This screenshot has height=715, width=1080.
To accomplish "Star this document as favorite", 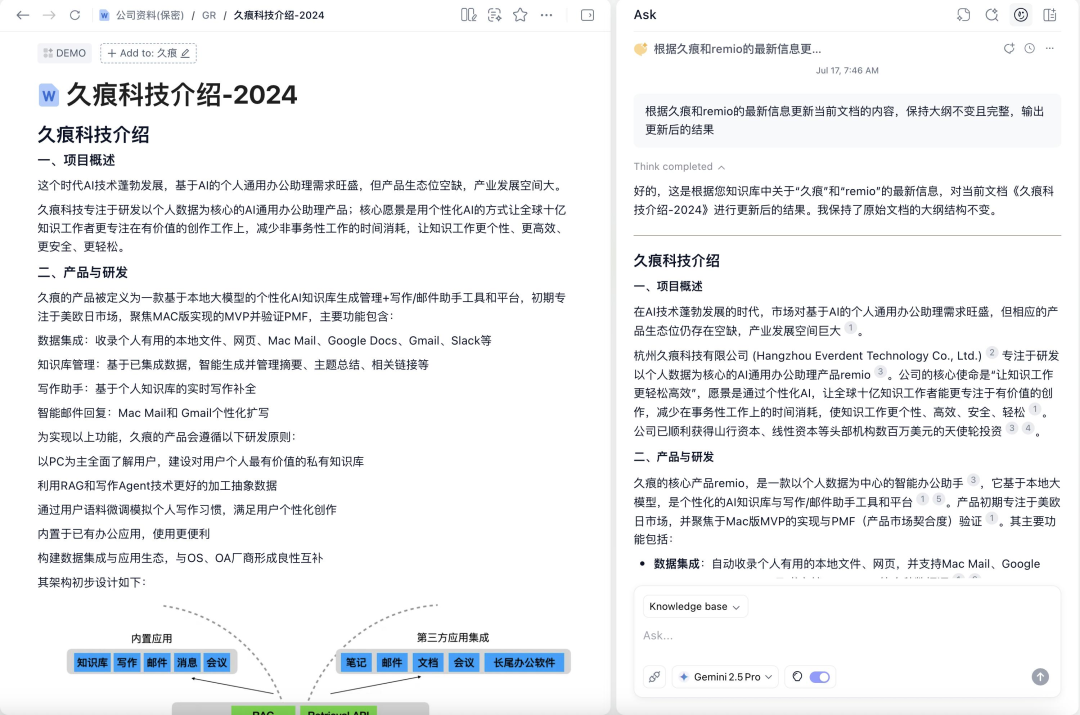I will (x=520, y=15).
